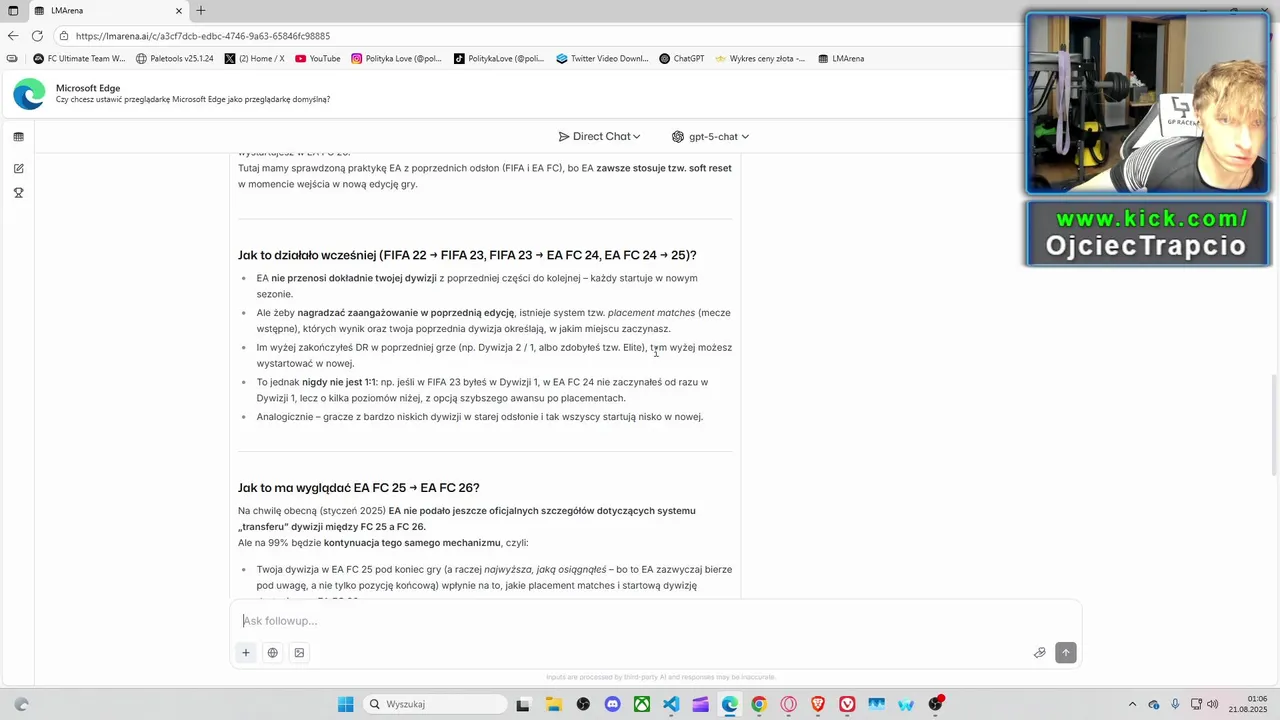Open the Xbox app from the taskbar
Screen dimensions: 1280x720
tap(642, 704)
